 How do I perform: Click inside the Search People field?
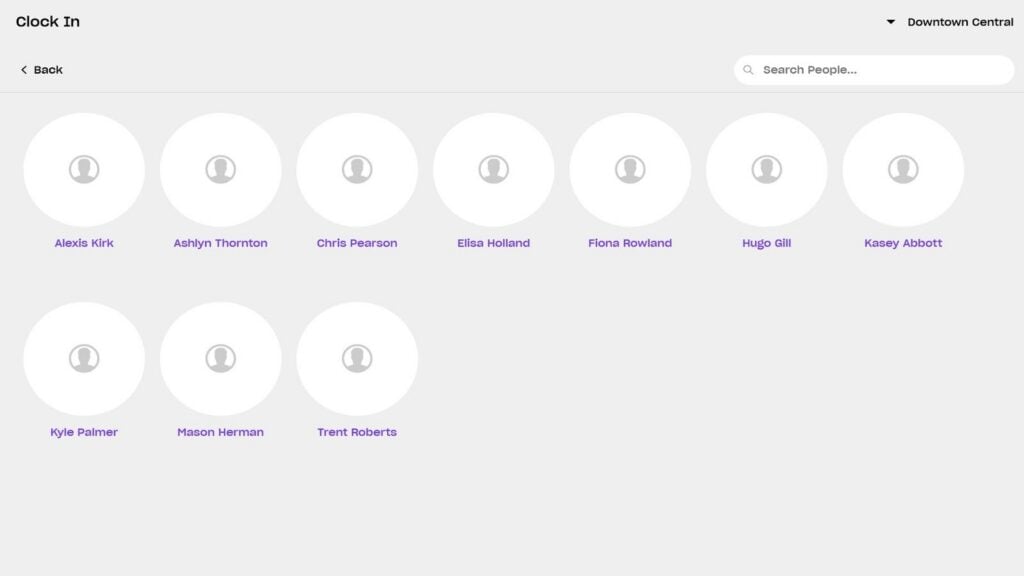(872, 70)
